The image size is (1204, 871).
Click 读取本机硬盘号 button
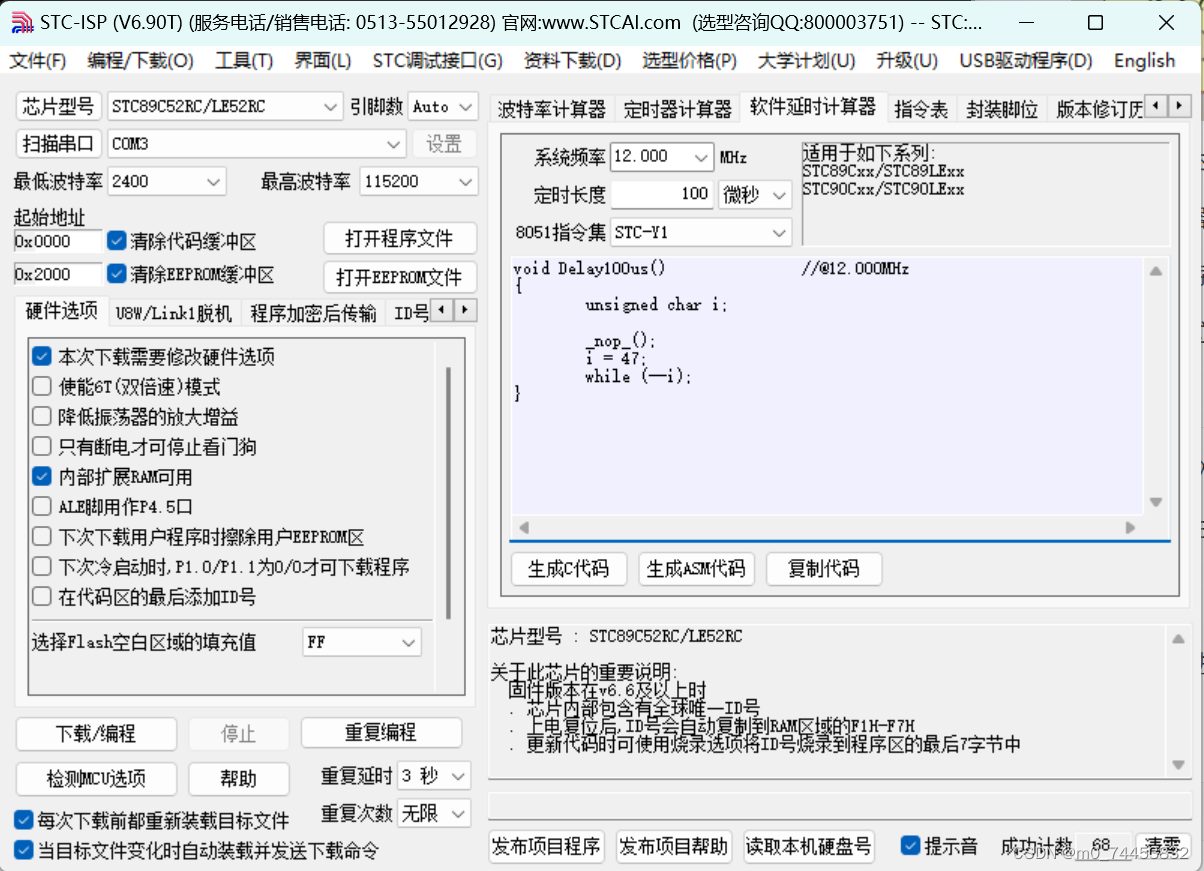coord(809,846)
